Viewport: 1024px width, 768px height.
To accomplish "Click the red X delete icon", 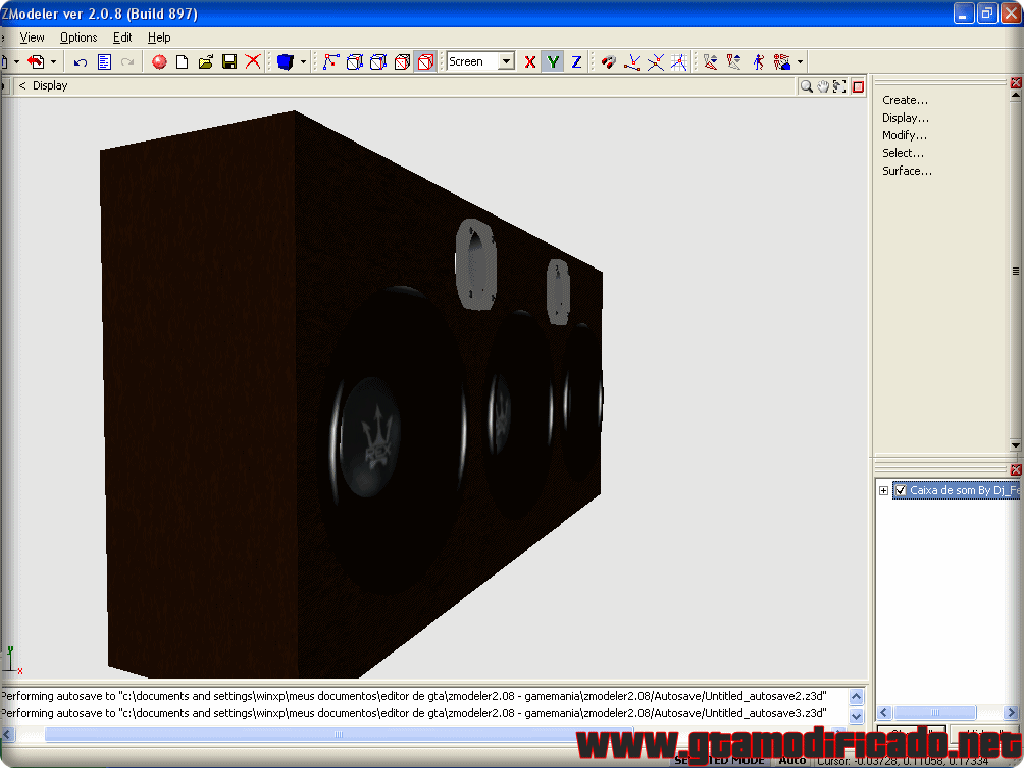I will [x=253, y=62].
